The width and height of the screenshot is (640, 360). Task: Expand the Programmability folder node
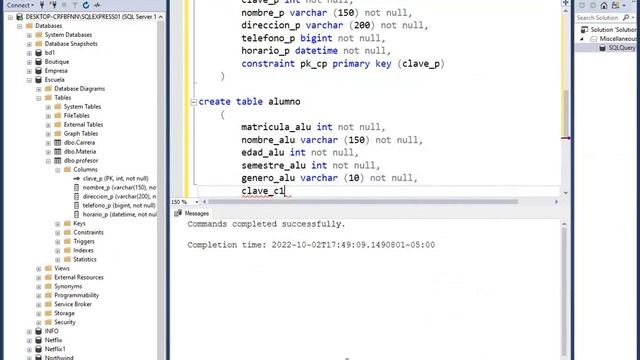point(39,296)
